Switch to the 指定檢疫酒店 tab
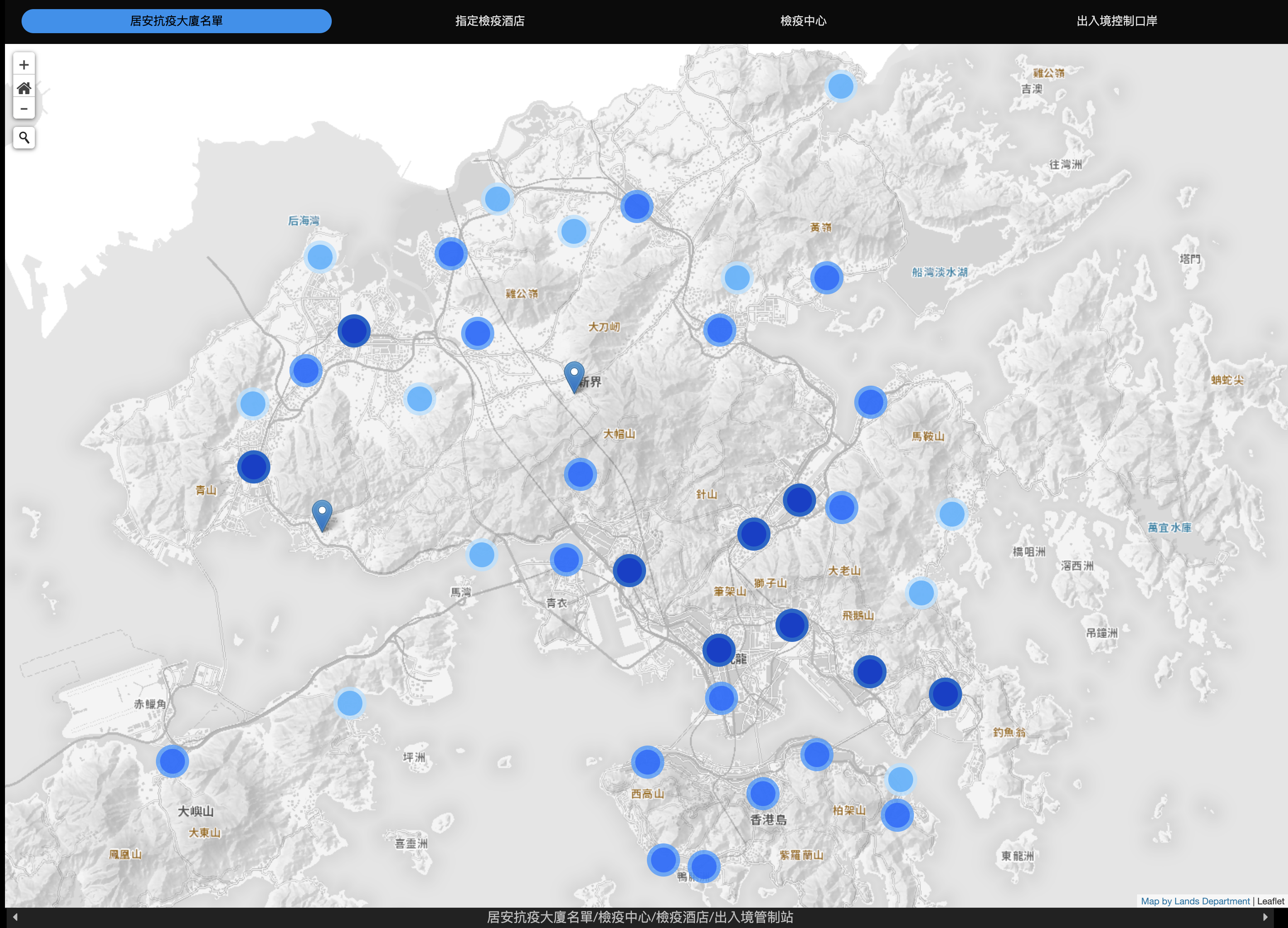Viewport: 1288px width, 928px height. coord(489,21)
